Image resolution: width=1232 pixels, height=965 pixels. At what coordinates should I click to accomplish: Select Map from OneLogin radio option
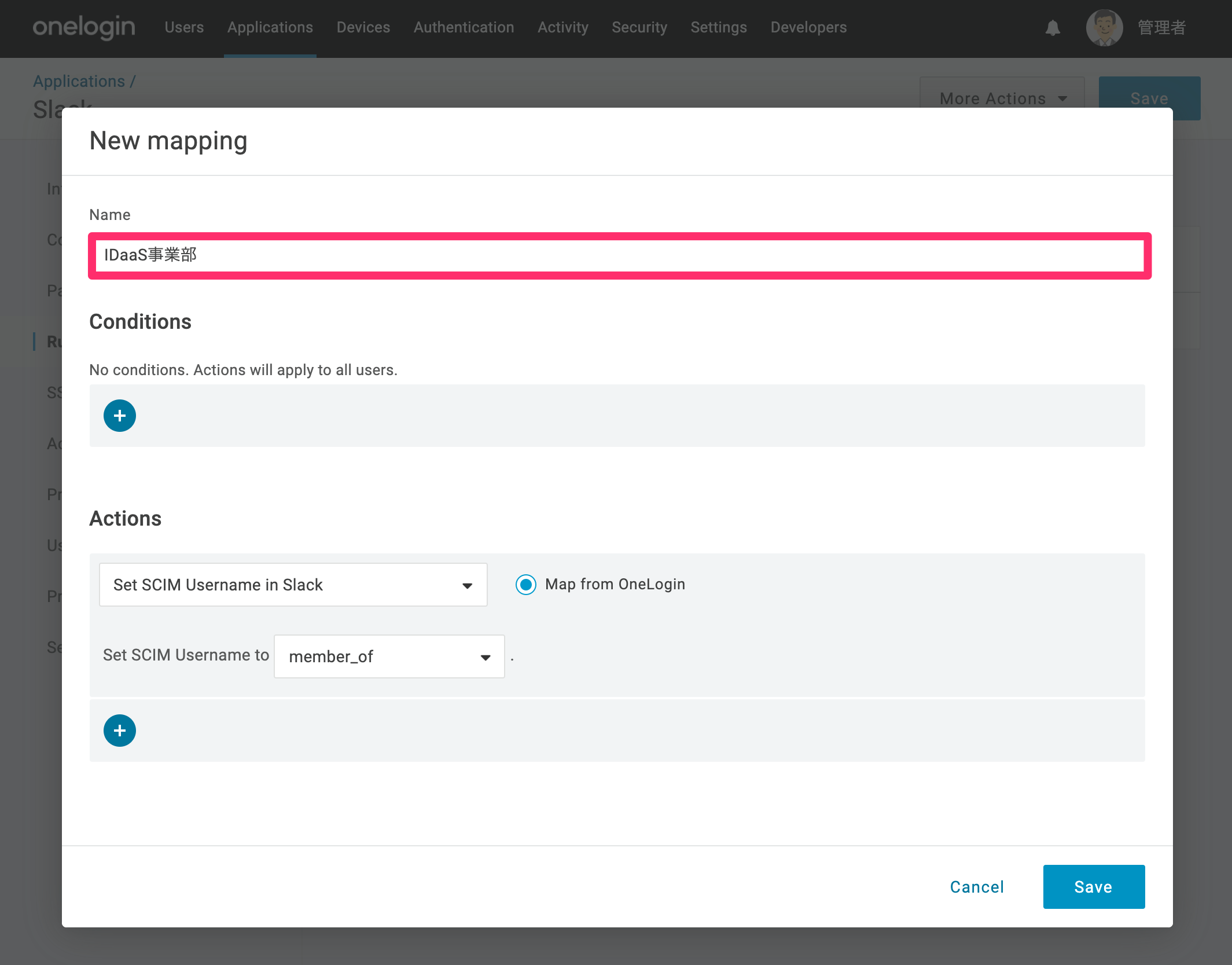[526, 585]
